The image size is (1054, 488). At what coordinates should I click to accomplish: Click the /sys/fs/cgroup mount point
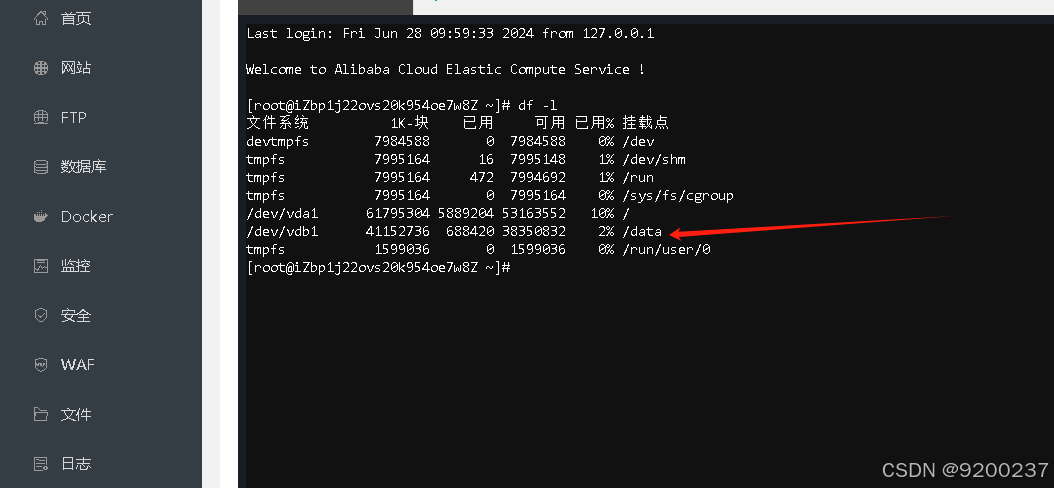678,196
